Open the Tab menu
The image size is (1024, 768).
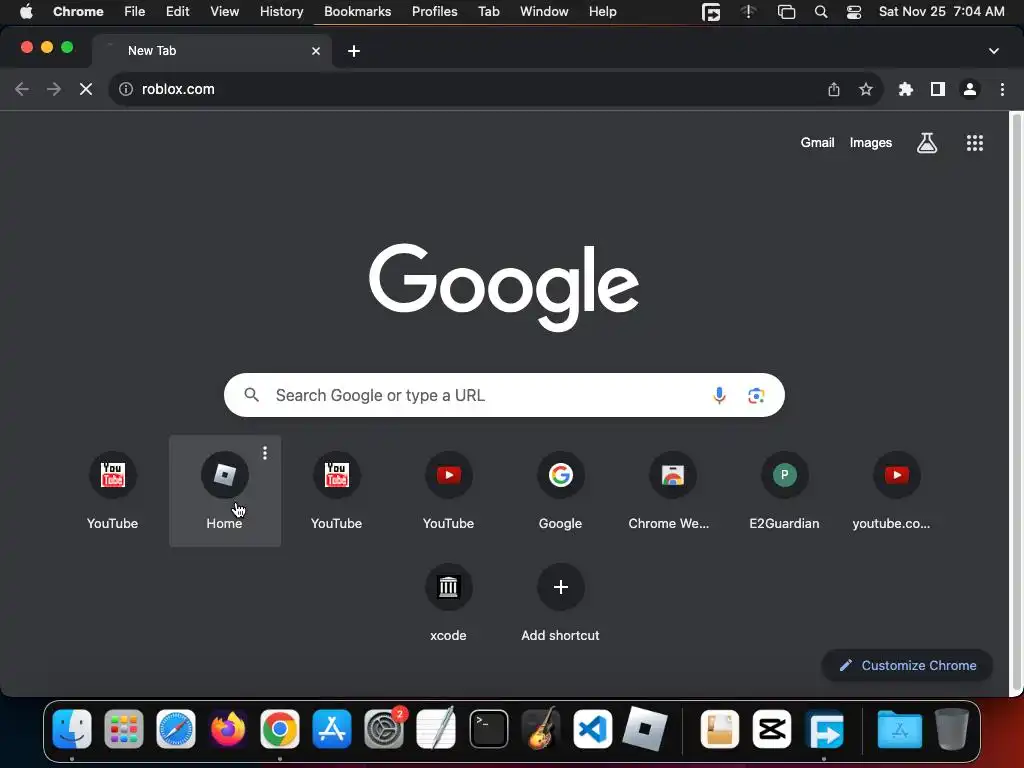[x=488, y=11]
